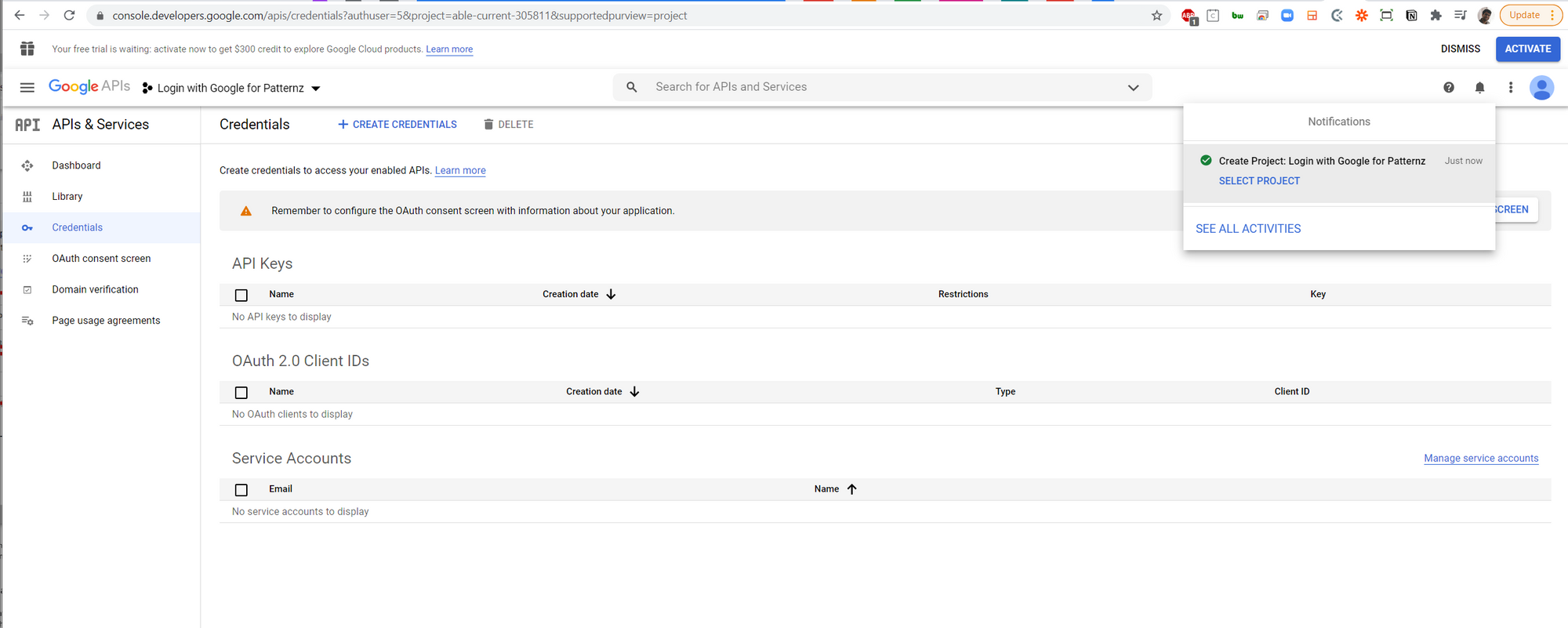The height and width of the screenshot is (628, 1568).
Task: Click the OAuth consent screen icon
Action: pos(27,259)
